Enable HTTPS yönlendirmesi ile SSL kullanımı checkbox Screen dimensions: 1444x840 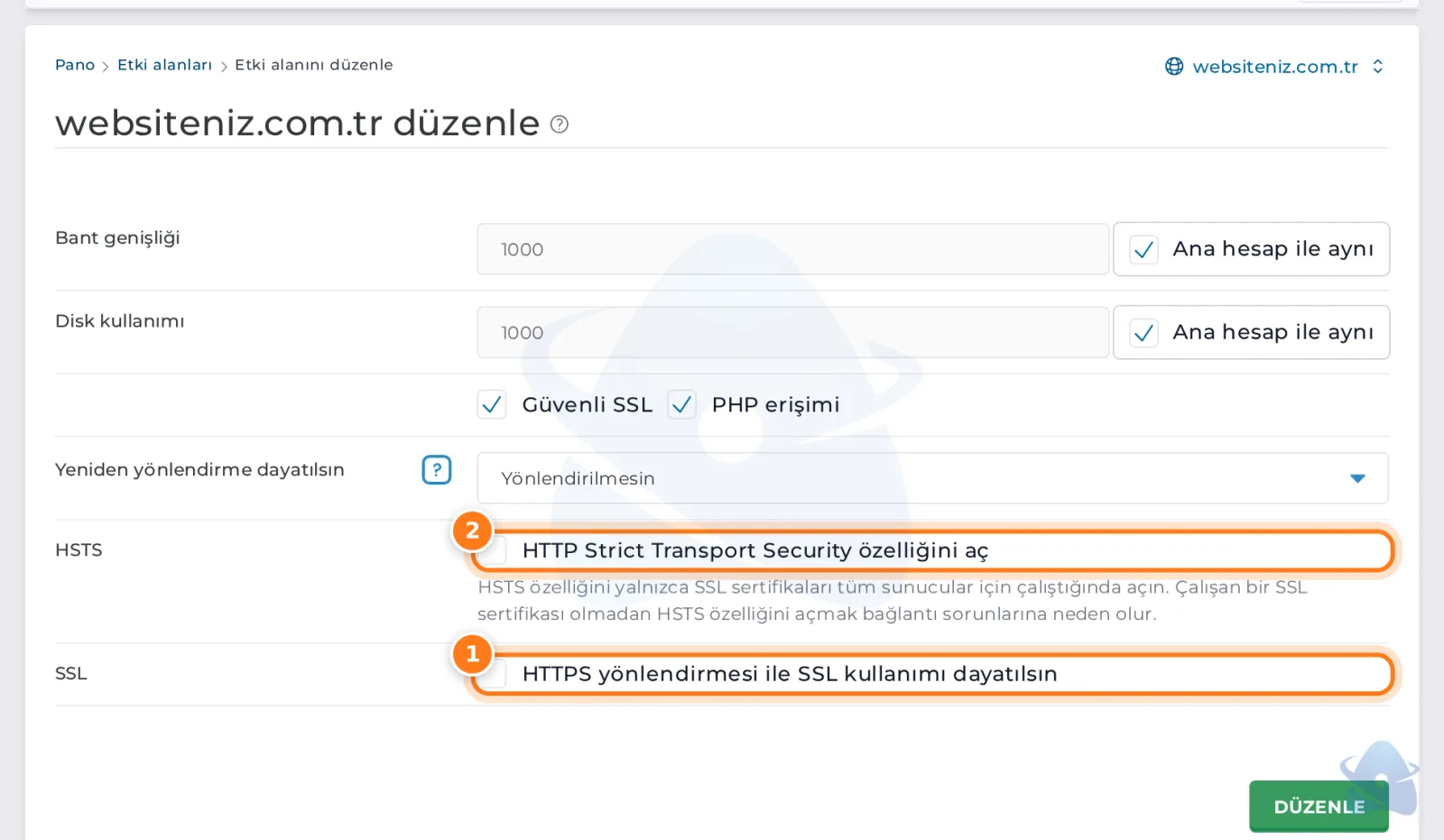point(493,674)
